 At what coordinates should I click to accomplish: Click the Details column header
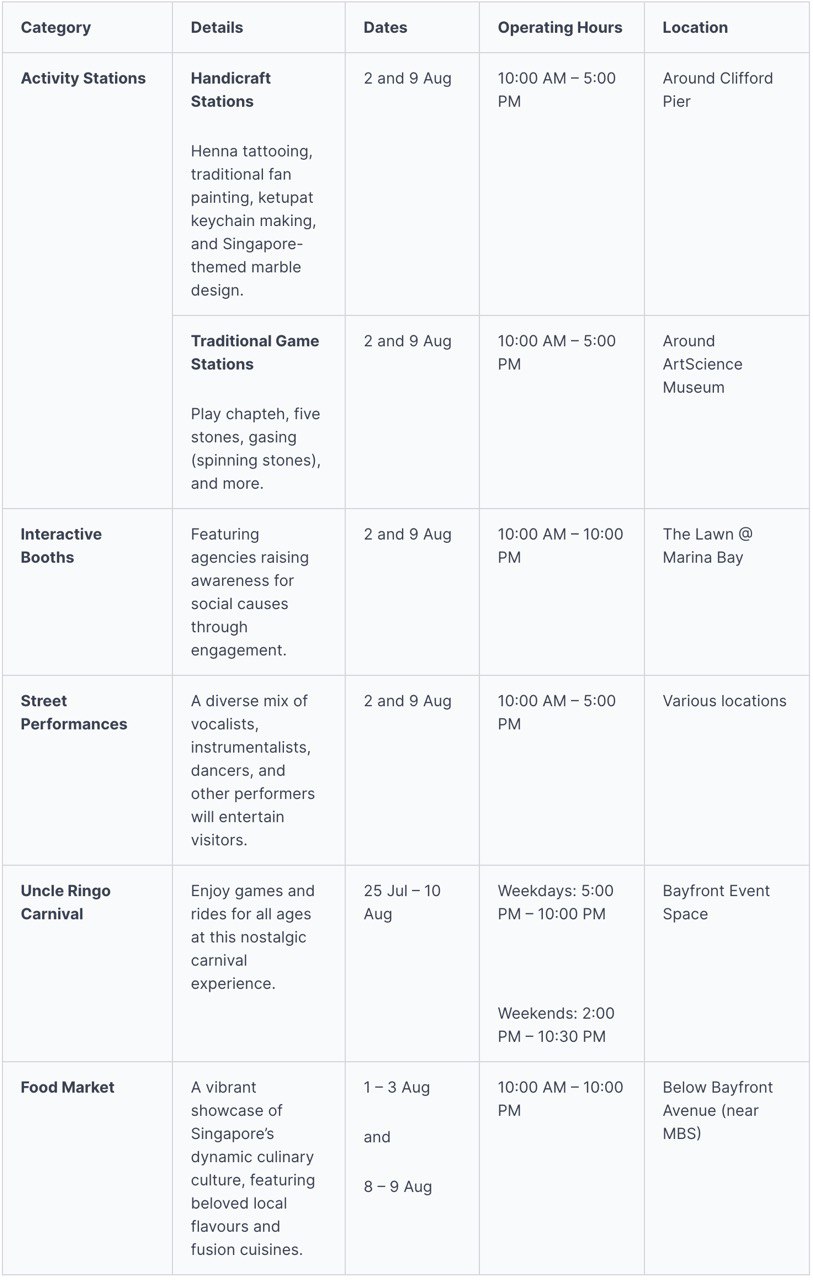[217, 27]
